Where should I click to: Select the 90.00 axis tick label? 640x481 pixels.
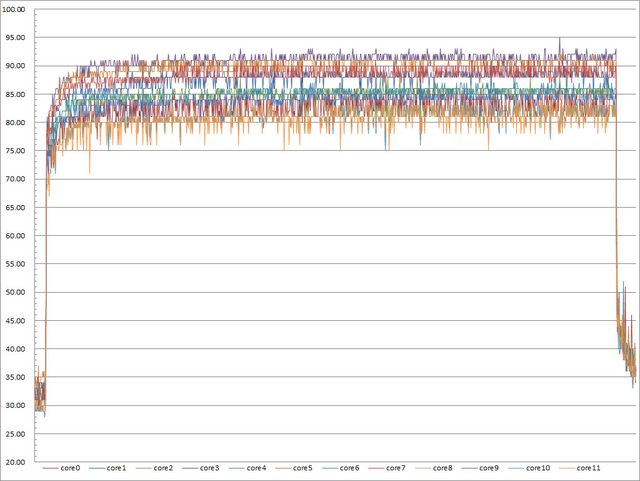(17, 66)
